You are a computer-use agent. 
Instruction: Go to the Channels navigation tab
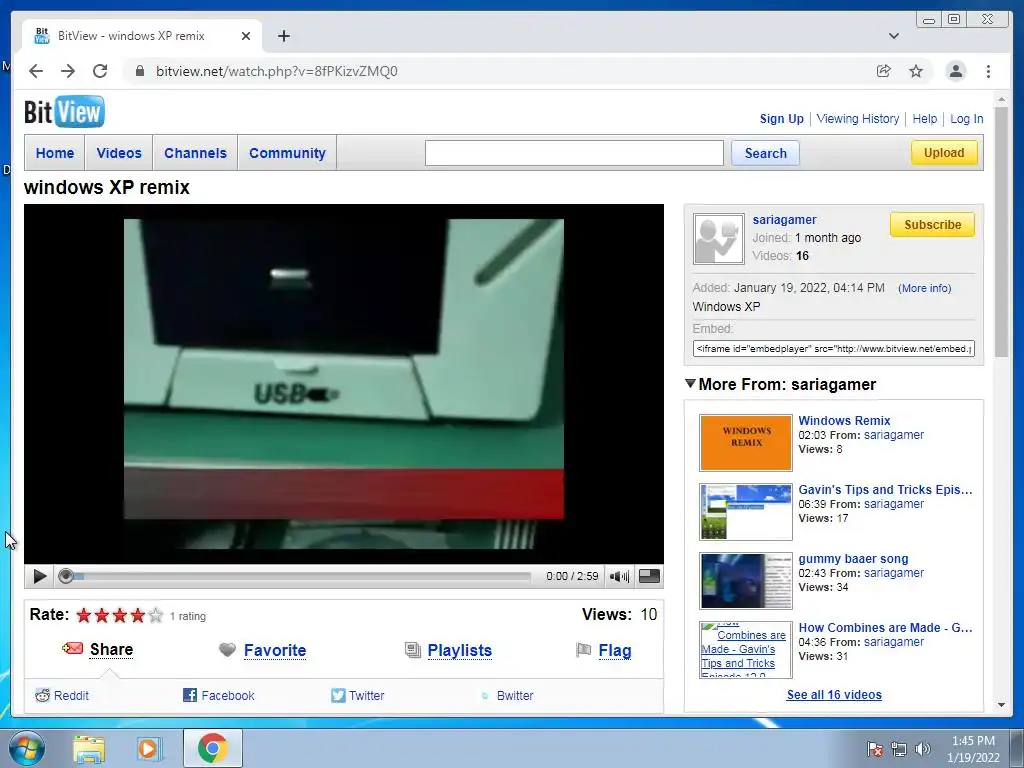[195, 153]
